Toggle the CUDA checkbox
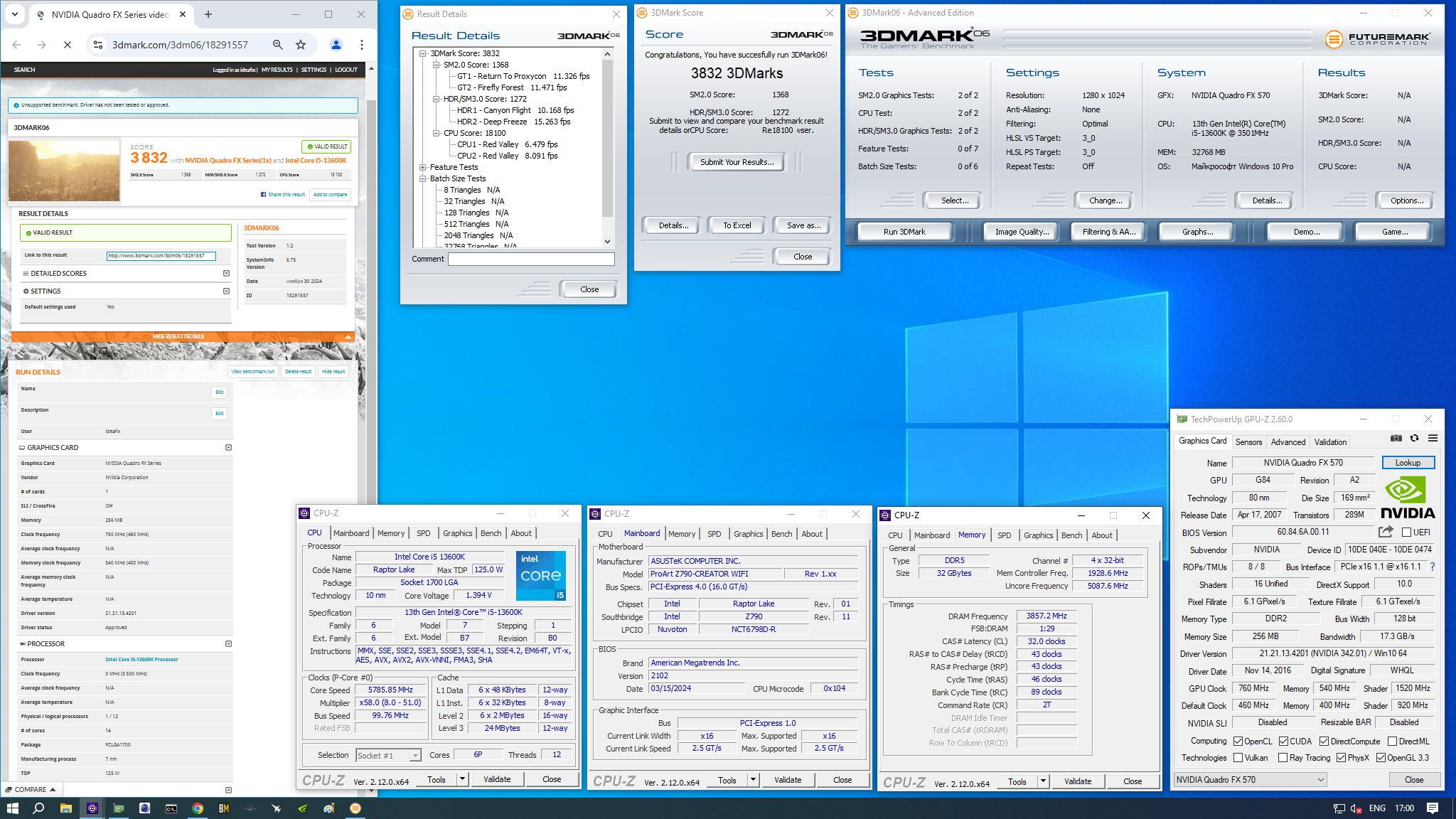The image size is (1456, 819). [x=1284, y=742]
